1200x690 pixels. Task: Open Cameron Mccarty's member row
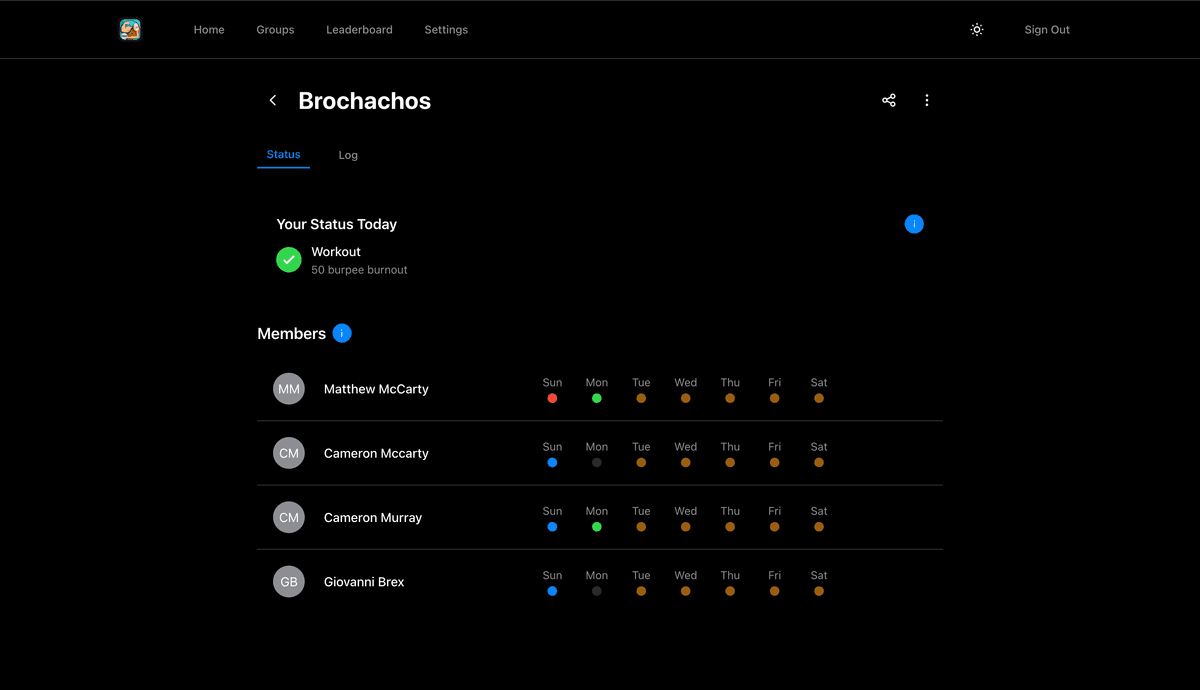(x=376, y=453)
